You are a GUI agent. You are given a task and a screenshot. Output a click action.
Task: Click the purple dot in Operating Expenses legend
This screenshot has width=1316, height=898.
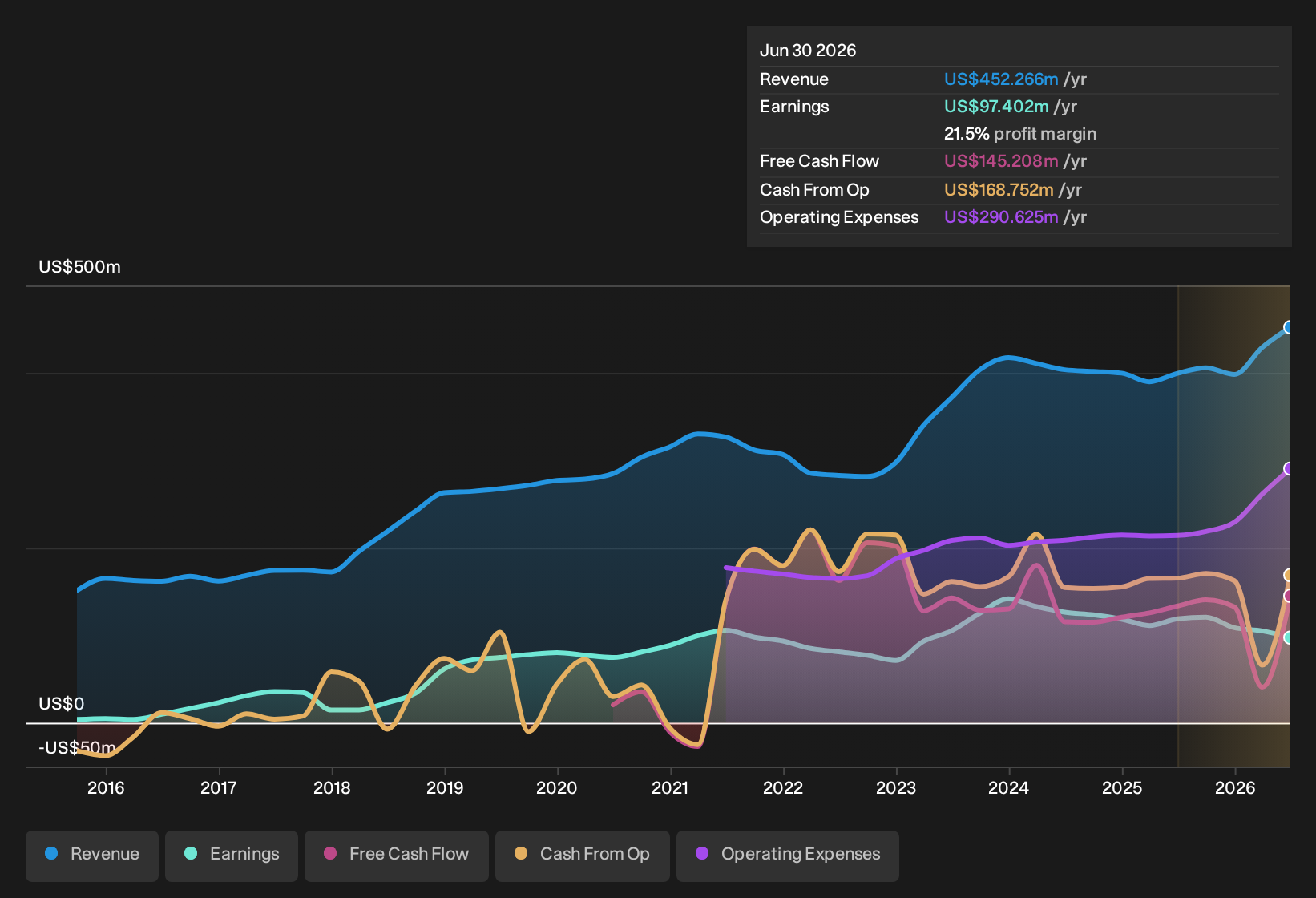[x=702, y=853]
